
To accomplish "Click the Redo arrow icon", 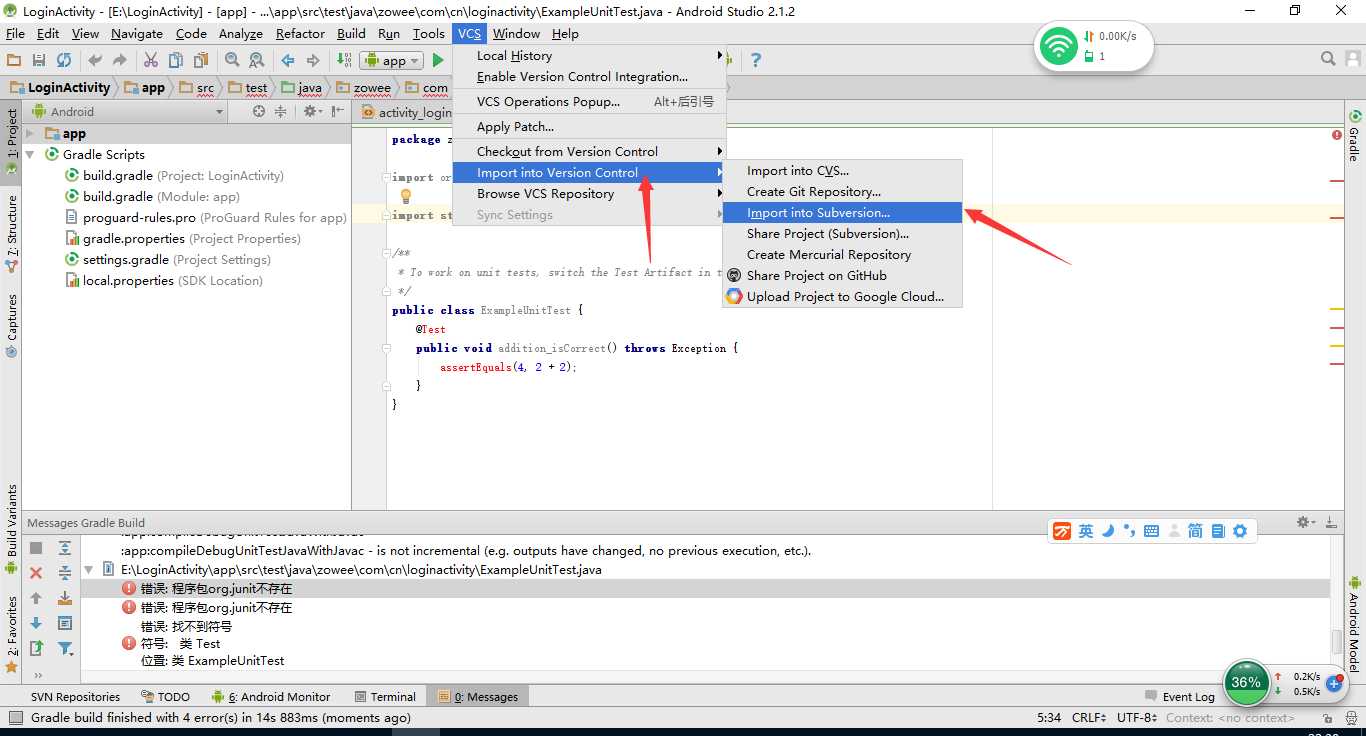I will 120,61.
